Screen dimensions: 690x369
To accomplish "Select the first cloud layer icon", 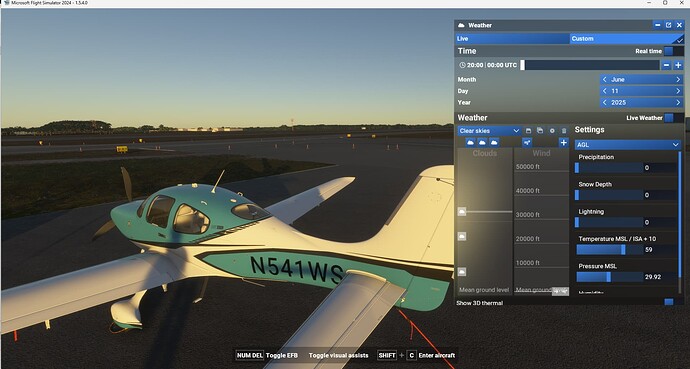I will (x=470, y=142).
